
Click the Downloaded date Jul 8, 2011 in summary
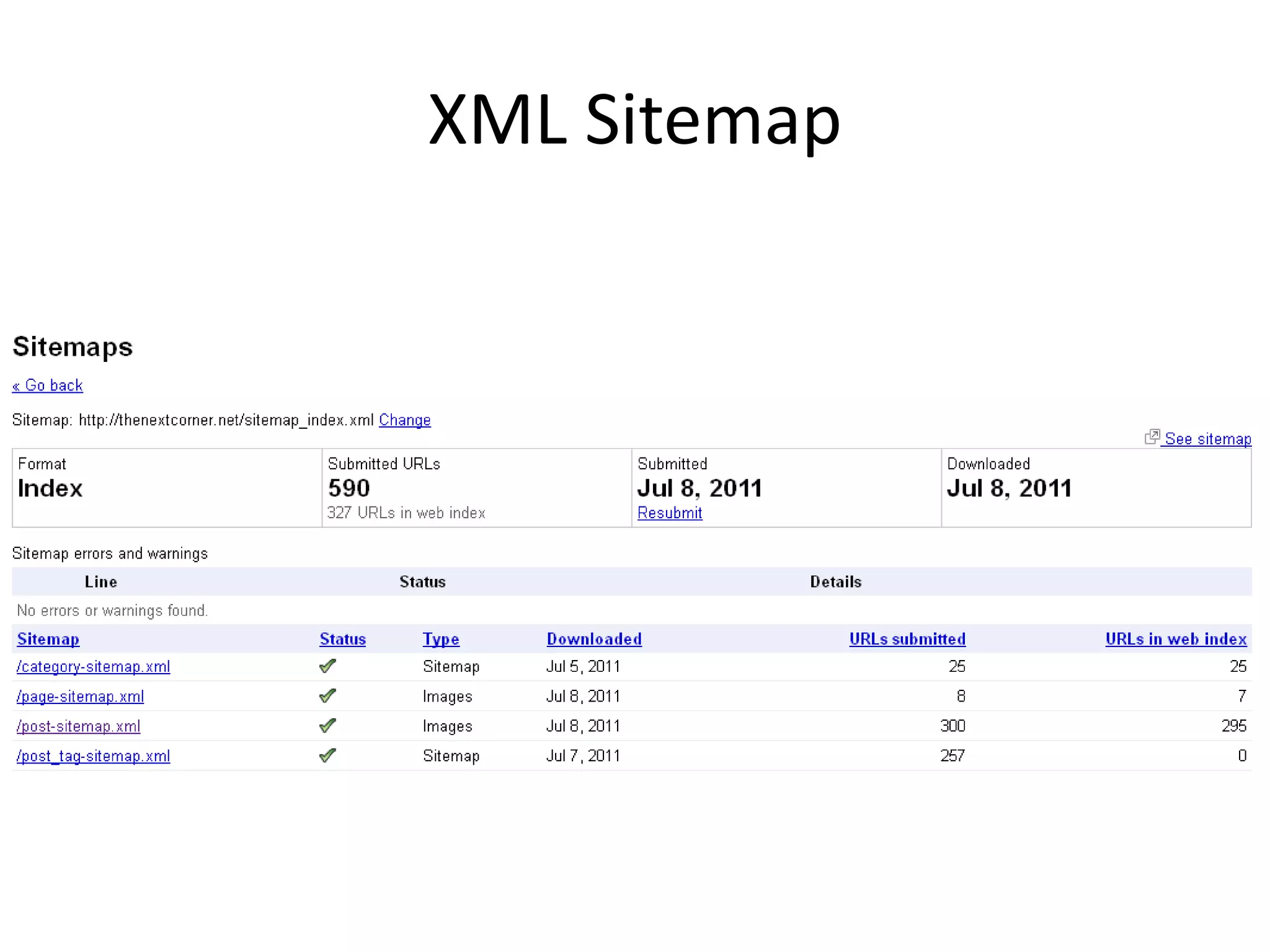(x=1010, y=488)
